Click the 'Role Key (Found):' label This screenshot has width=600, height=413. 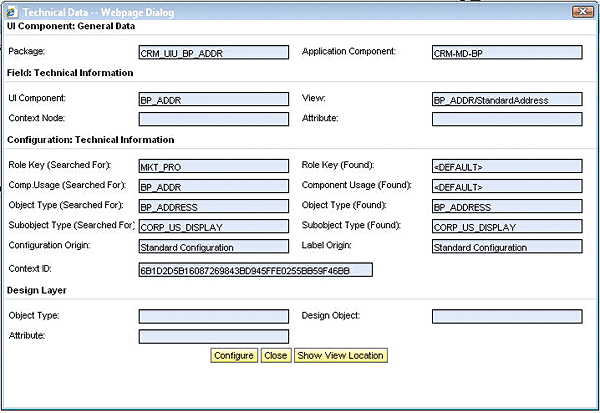click(x=338, y=165)
